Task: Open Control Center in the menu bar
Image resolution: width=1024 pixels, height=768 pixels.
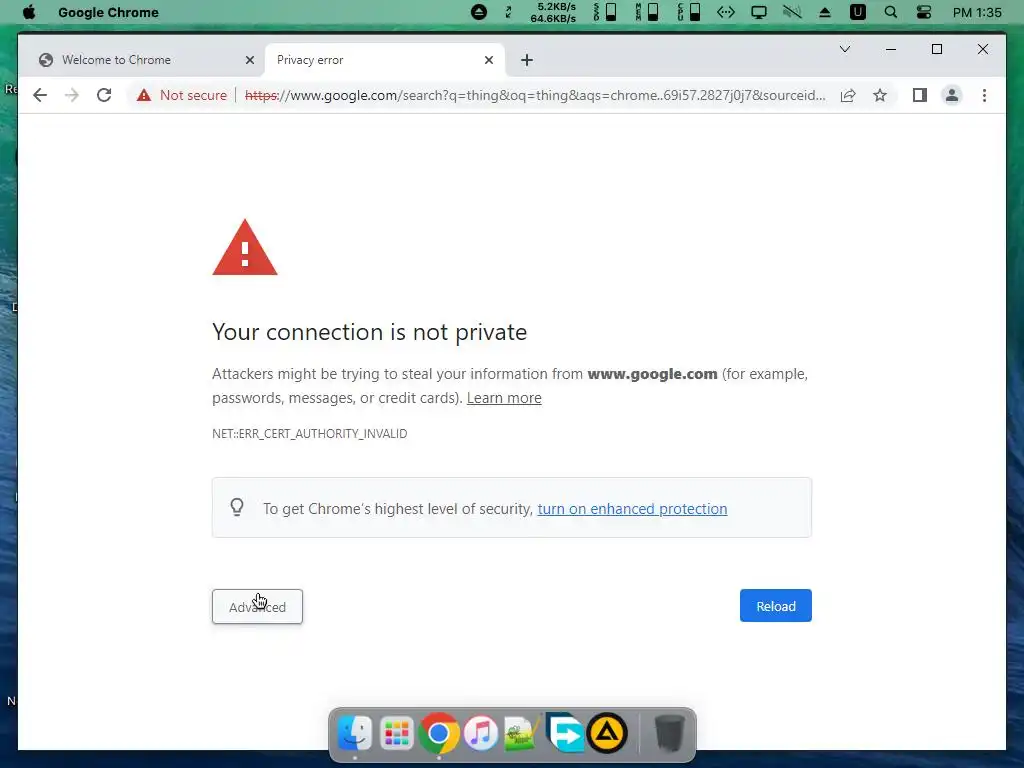Action: (923, 12)
